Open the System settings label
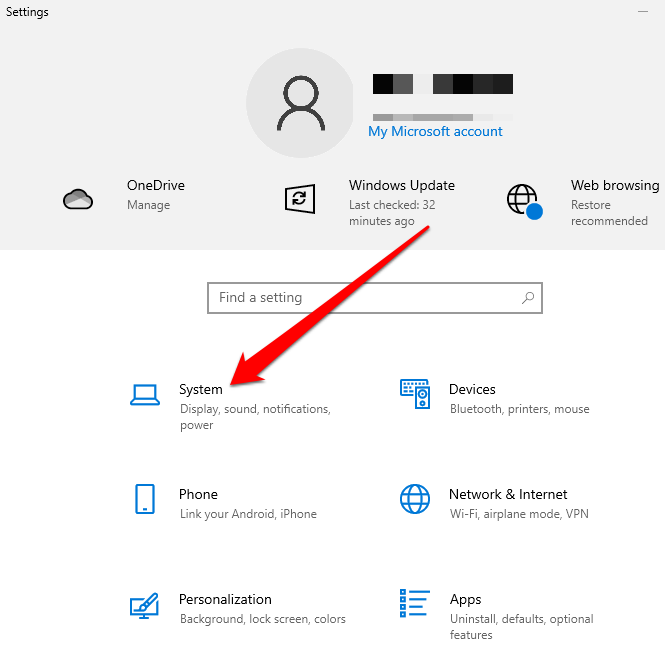 point(200,390)
